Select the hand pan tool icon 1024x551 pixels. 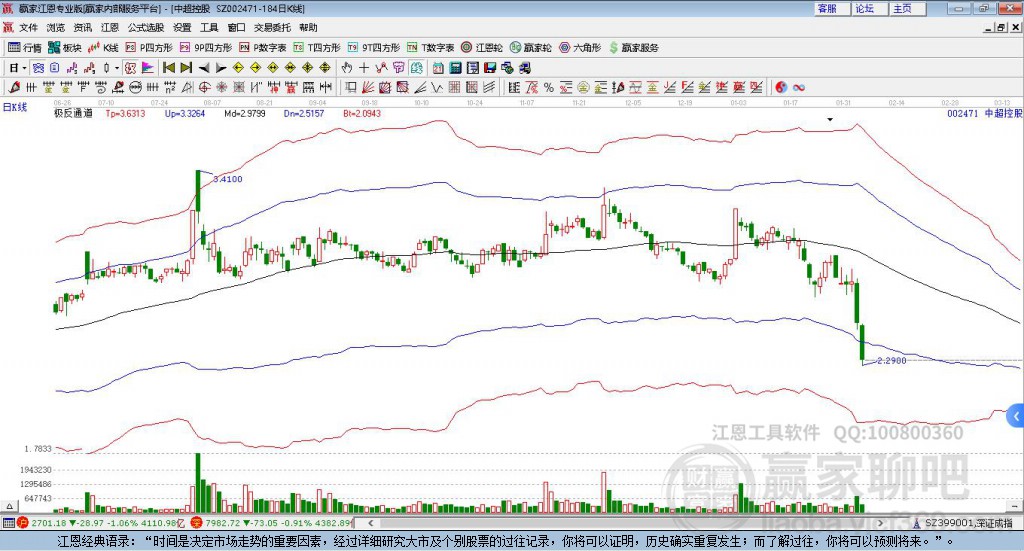347,68
